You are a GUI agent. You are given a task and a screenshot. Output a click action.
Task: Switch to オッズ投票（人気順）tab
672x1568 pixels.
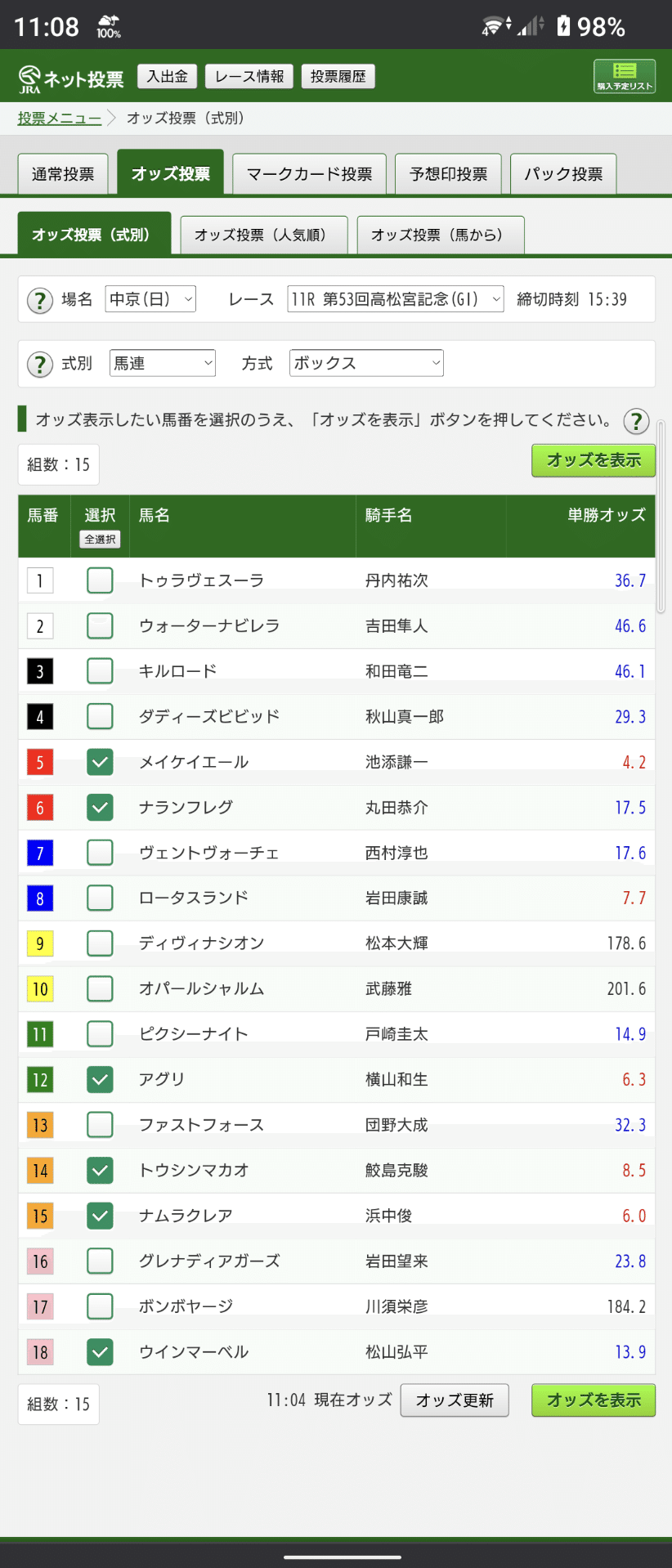coord(263,235)
